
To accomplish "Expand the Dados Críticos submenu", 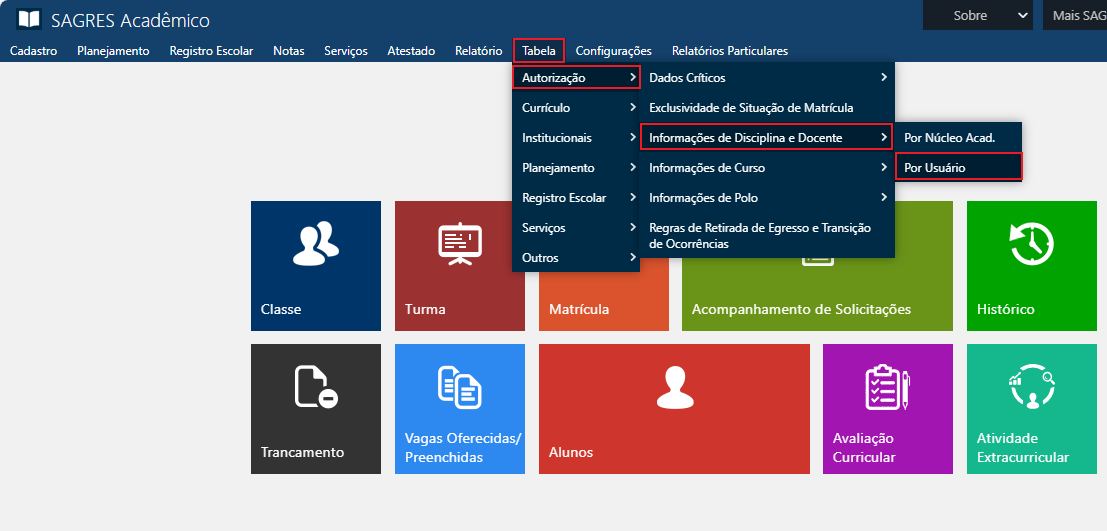I will (x=765, y=78).
